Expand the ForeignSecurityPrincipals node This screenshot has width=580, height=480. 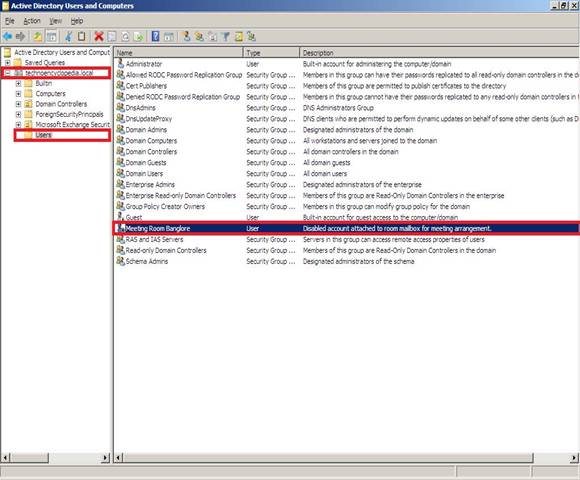click(x=18, y=114)
